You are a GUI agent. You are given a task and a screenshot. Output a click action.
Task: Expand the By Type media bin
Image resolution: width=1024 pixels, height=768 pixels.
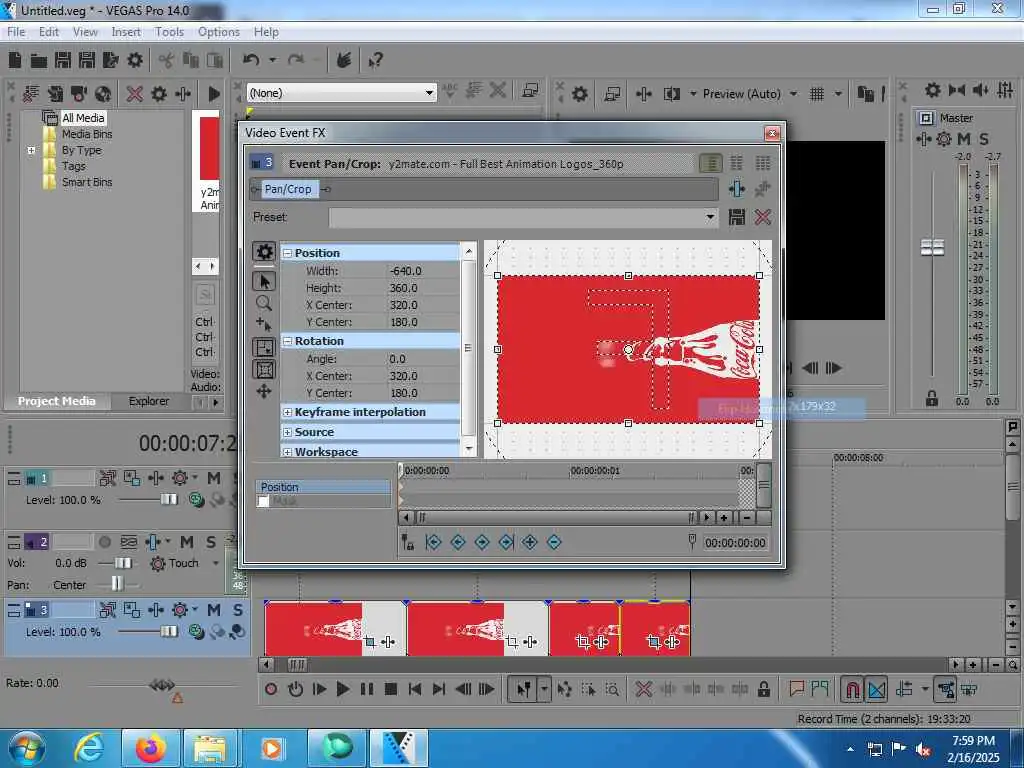[x=31, y=150]
